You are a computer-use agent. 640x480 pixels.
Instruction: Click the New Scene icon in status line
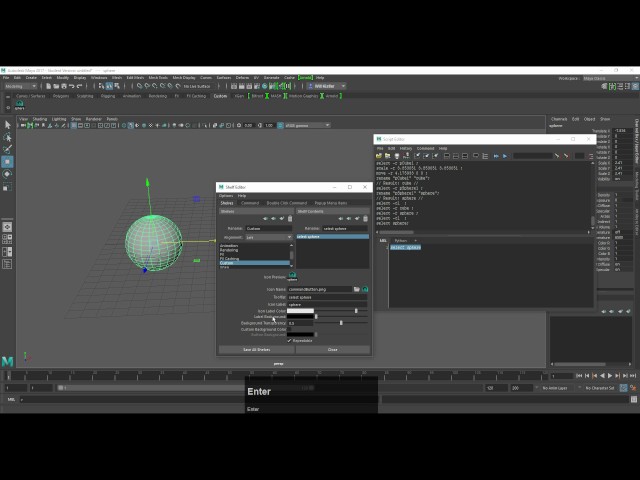click(x=49, y=86)
